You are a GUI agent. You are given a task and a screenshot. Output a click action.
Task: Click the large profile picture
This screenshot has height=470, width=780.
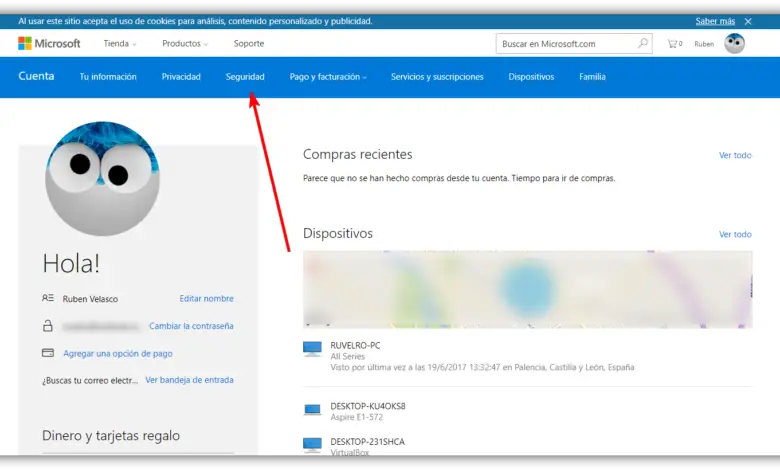click(x=102, y=179)
